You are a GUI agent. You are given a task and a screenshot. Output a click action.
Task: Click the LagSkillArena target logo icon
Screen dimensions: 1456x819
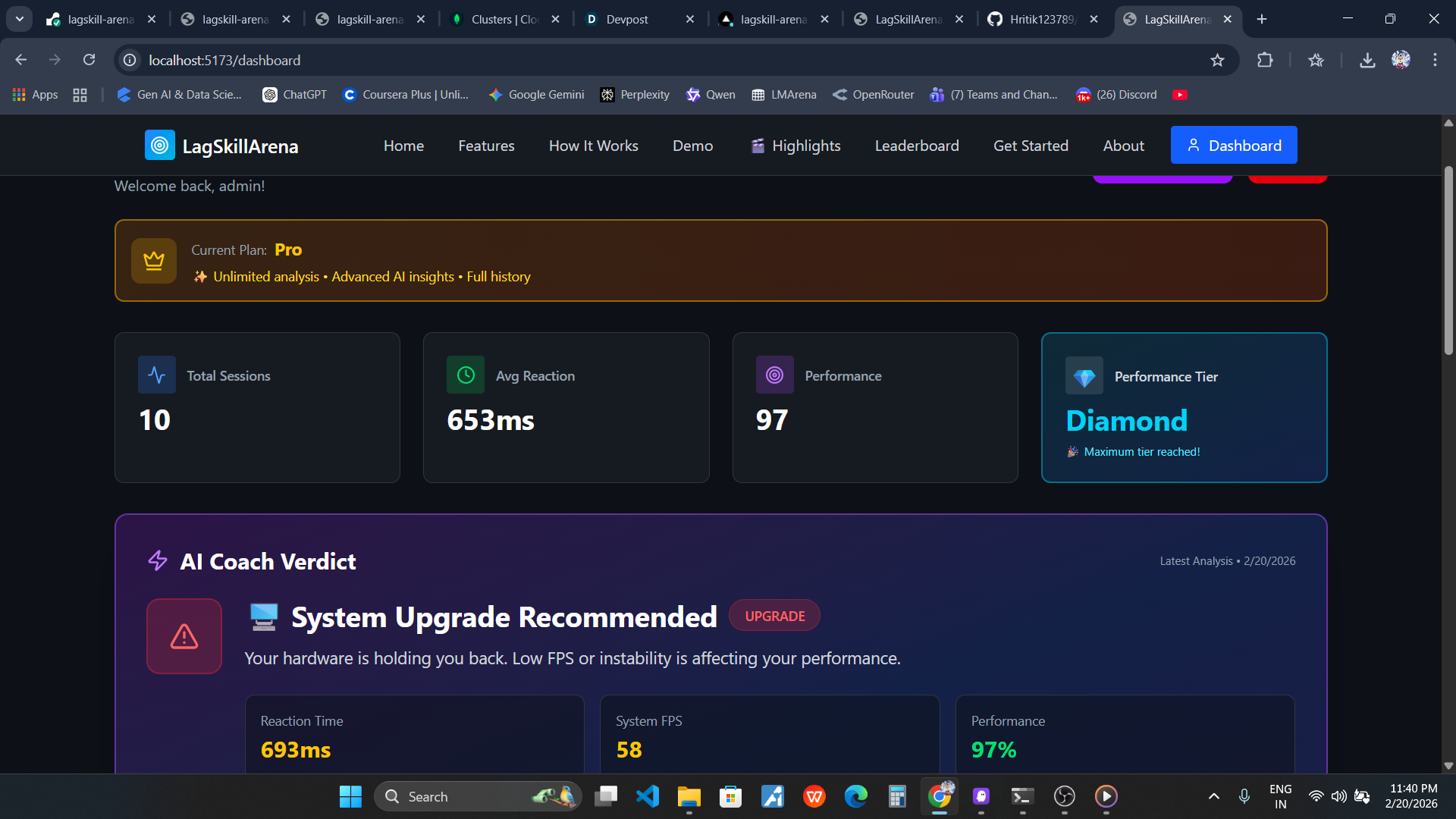click(159, 146)
